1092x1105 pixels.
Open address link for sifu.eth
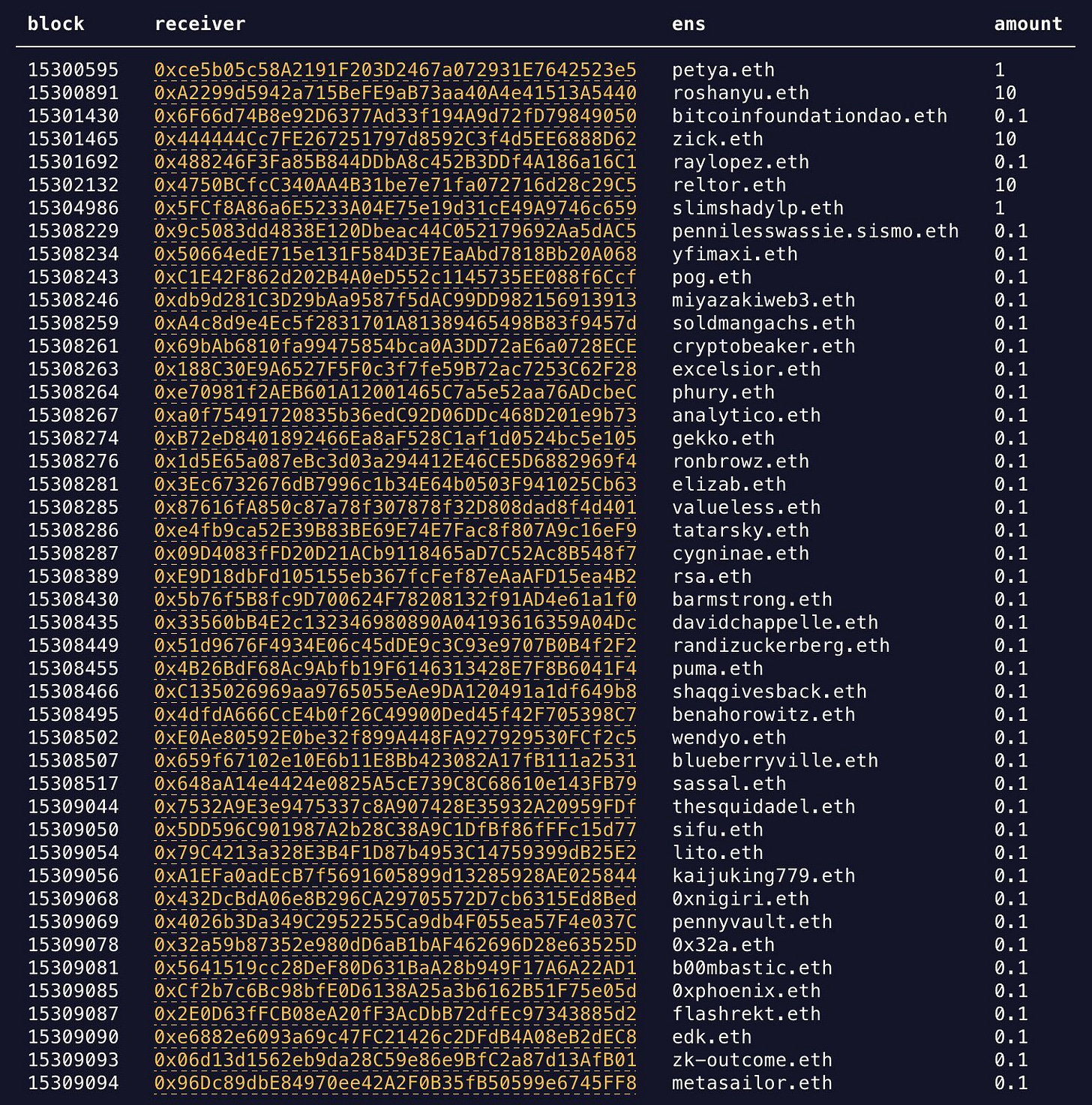[395, 830]
